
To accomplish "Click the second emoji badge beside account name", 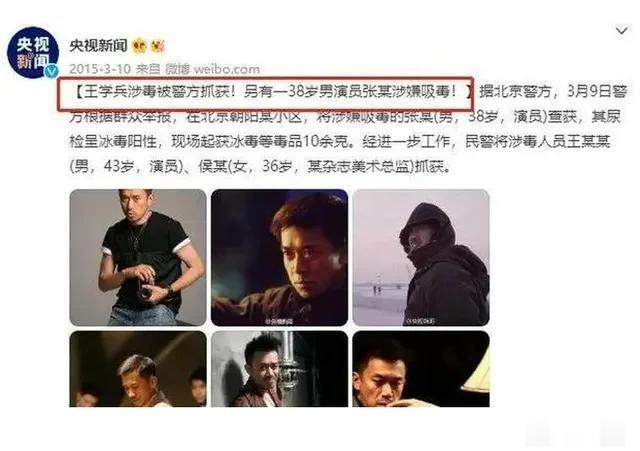I will (158, 46).
